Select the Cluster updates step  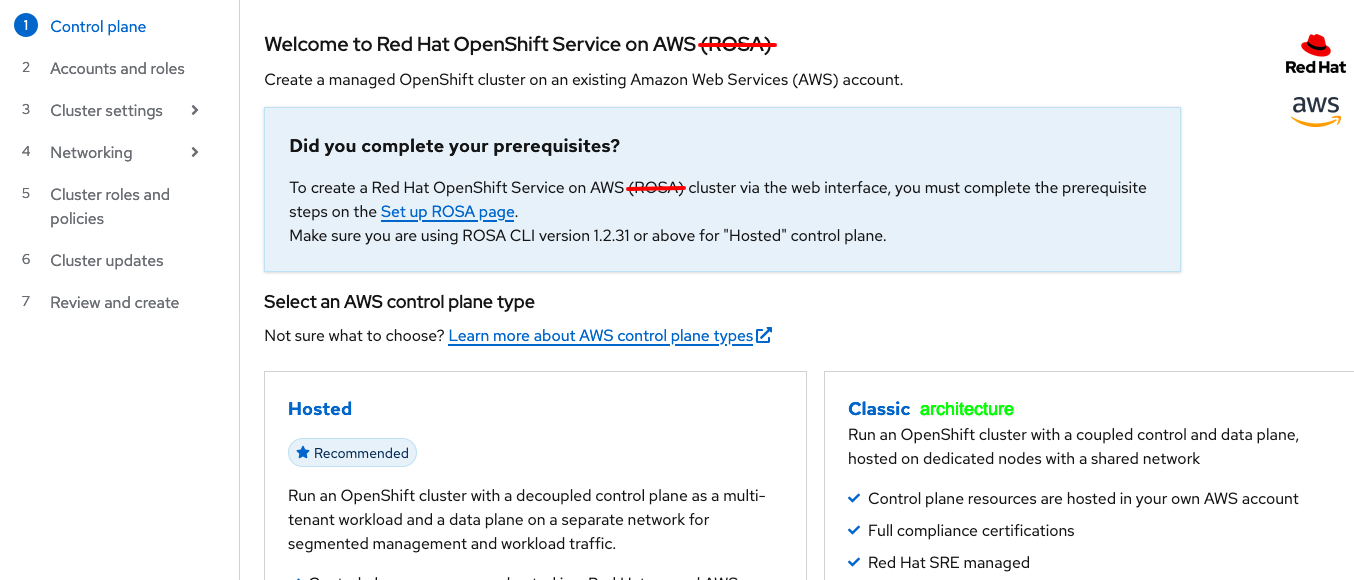click(x=107, y=260)
